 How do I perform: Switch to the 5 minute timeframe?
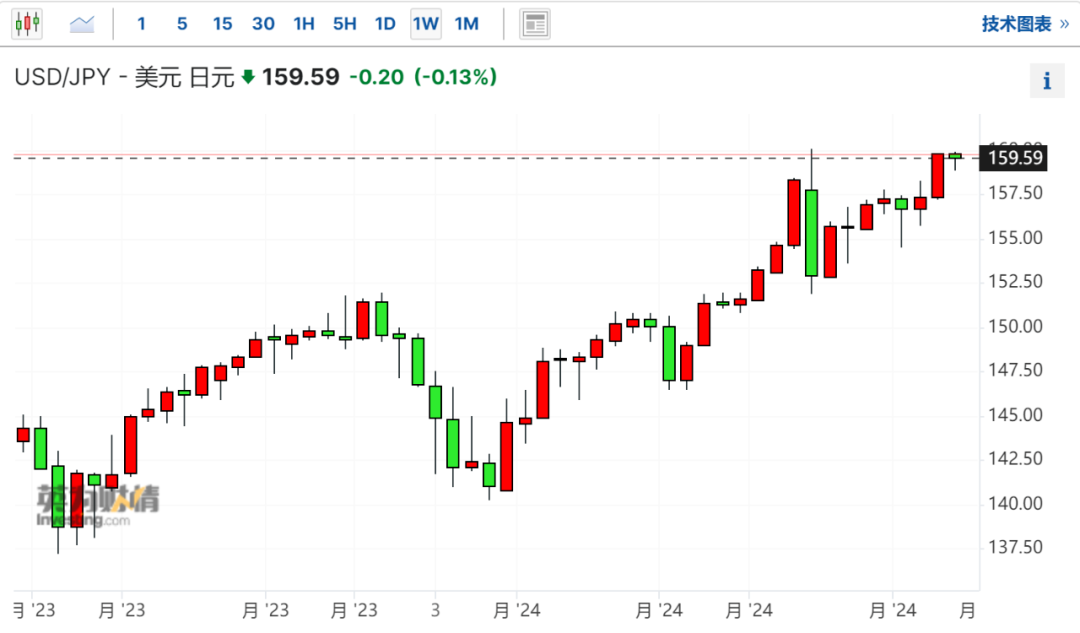pyautogui.click(x=181, y=24)
